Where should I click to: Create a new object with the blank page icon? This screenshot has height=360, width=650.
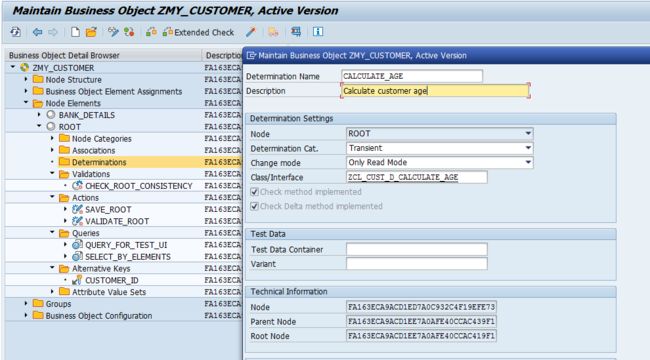(75, 32)
